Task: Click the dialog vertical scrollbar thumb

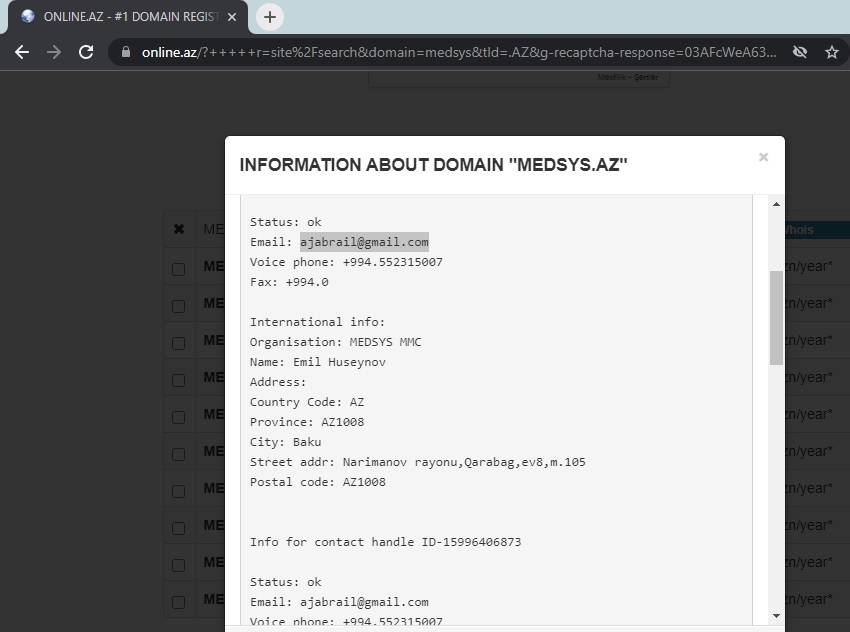Action: click(x=776, y=318)
